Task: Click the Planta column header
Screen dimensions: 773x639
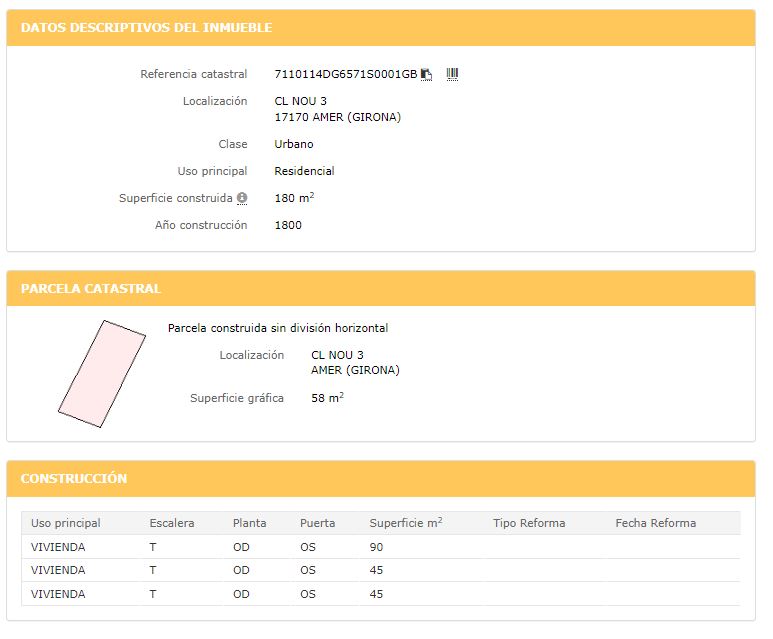Action: (x=249, y=523)
